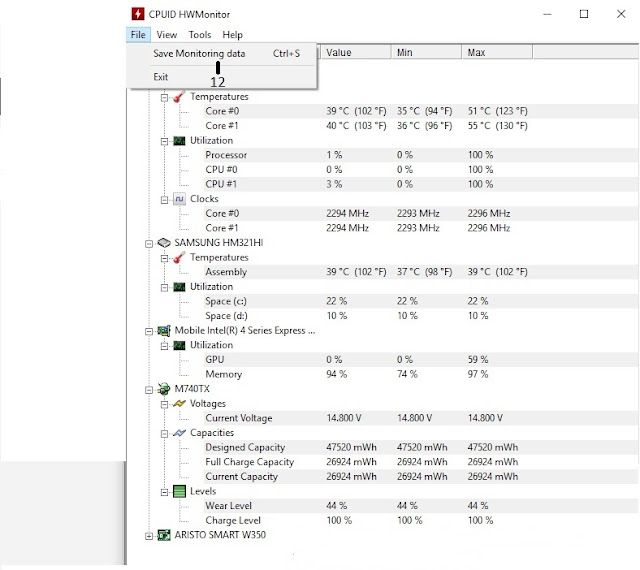The image size is (640, 570).
Task: Minimize the HWMonitor window
Action: (x=547, y=14)
